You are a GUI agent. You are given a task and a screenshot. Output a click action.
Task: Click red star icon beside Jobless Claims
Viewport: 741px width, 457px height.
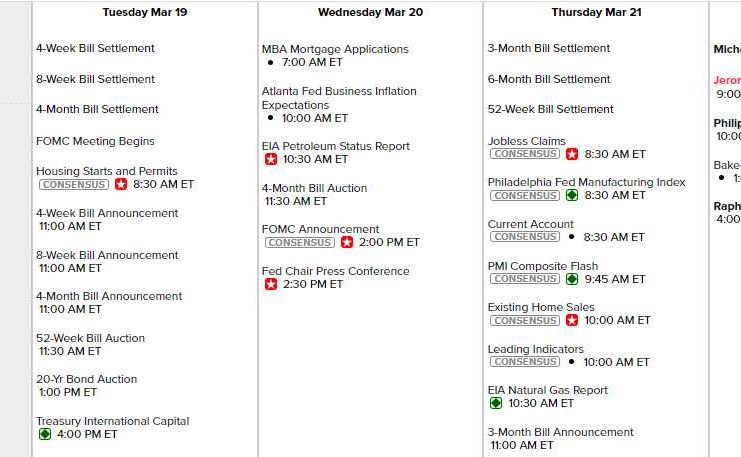pyautogui.click(x=572, y=154)
